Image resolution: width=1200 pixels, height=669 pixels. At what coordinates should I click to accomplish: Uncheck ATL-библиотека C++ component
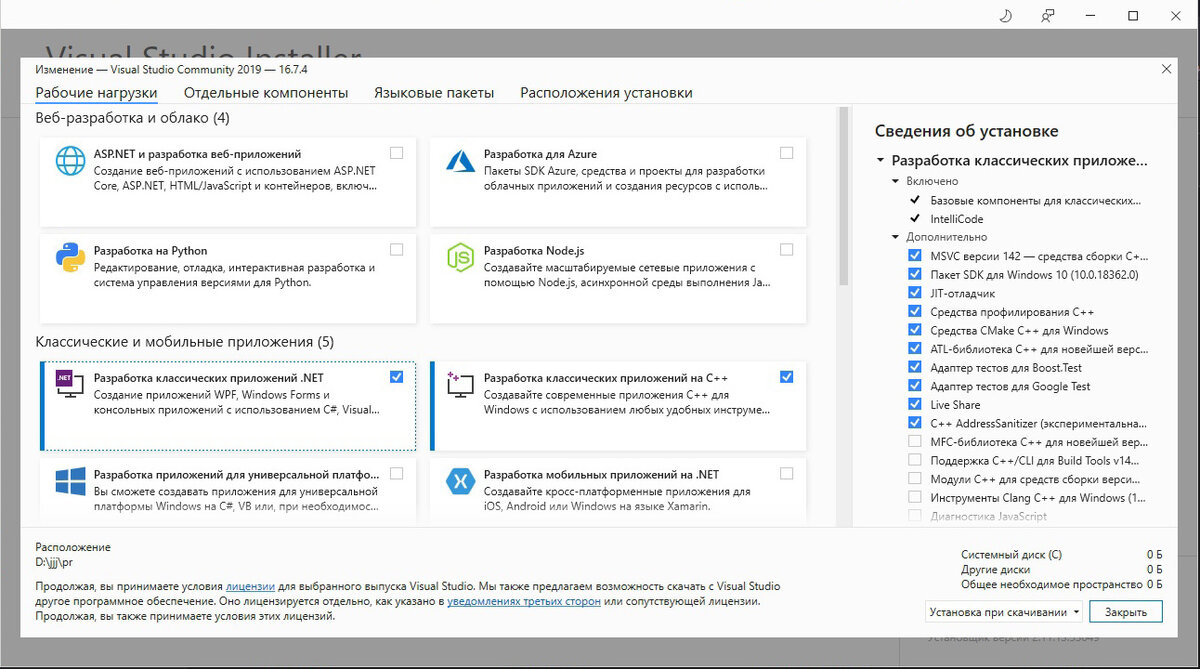[915, 349]
